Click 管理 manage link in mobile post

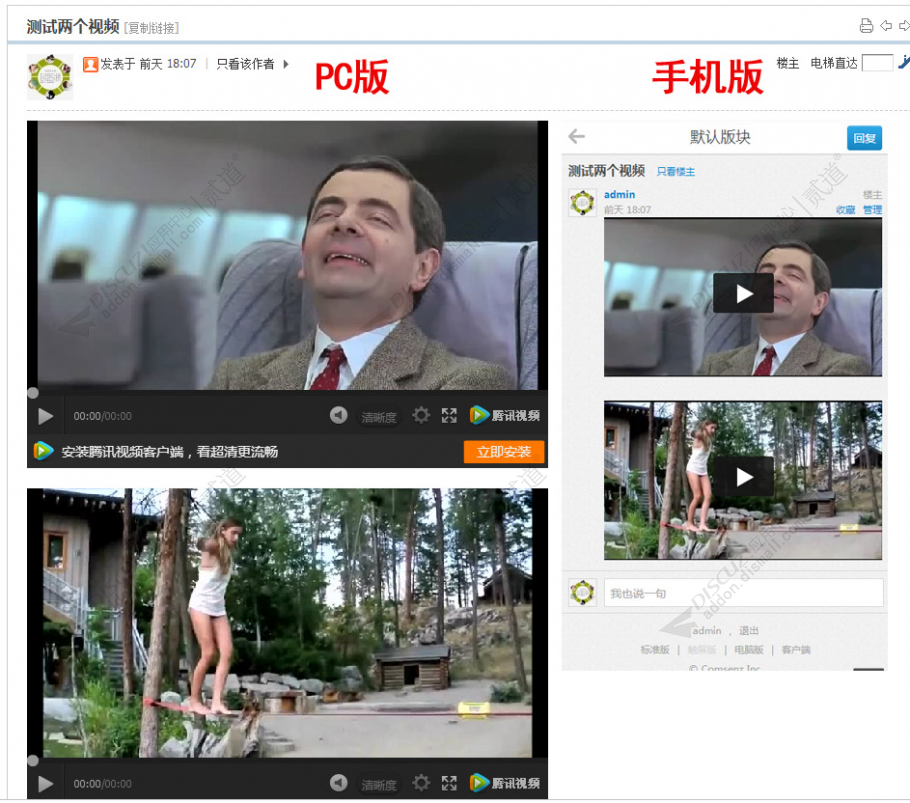click(872, 210)
